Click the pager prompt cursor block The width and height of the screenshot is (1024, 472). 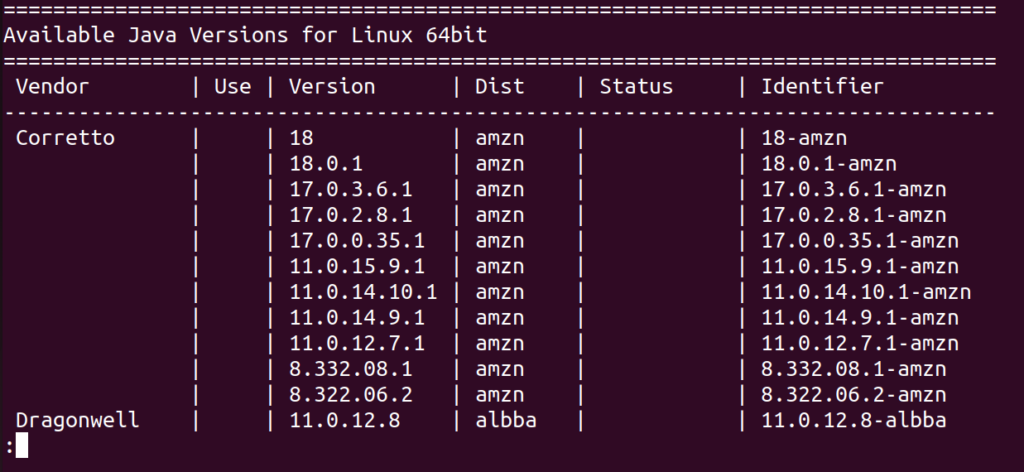click(22, 446)
